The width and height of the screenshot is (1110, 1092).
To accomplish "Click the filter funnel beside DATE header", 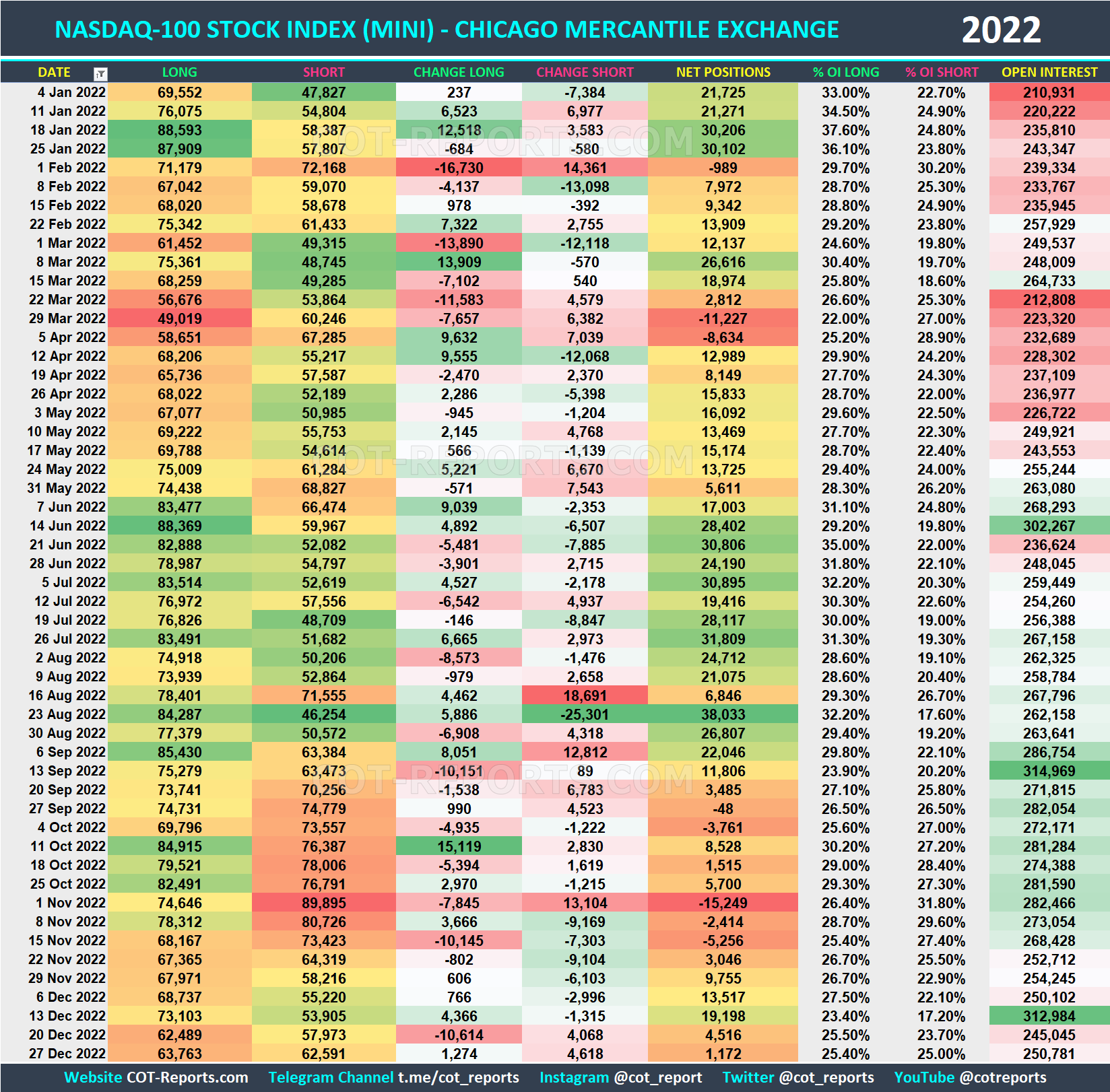I will click(x=100, y=73).
